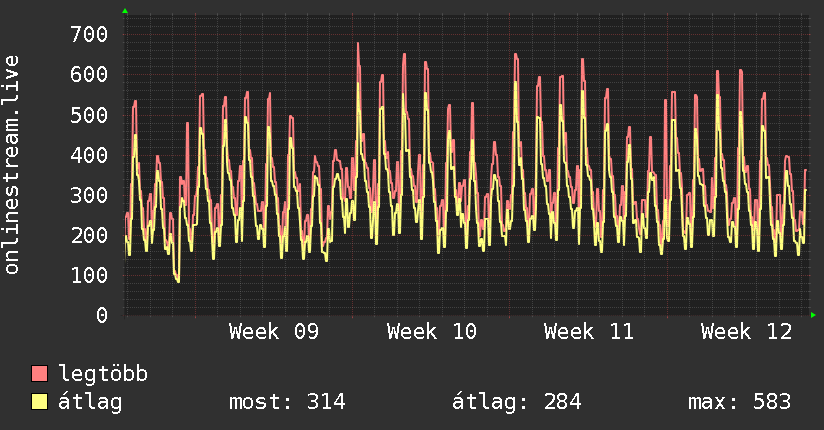The width and height of the screenshot is (824, 430).
Task: Click the 600 y-axis label
Action: tap(89, 75)
